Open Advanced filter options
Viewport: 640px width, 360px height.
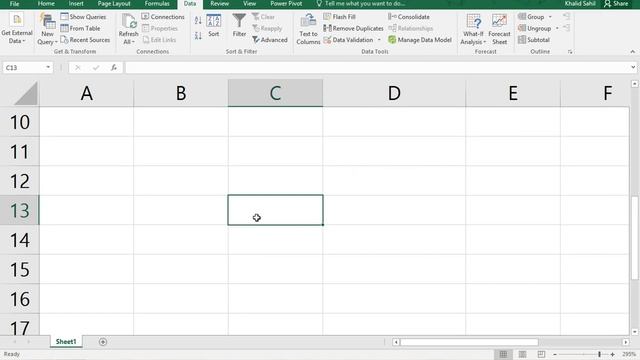[270, 40]
